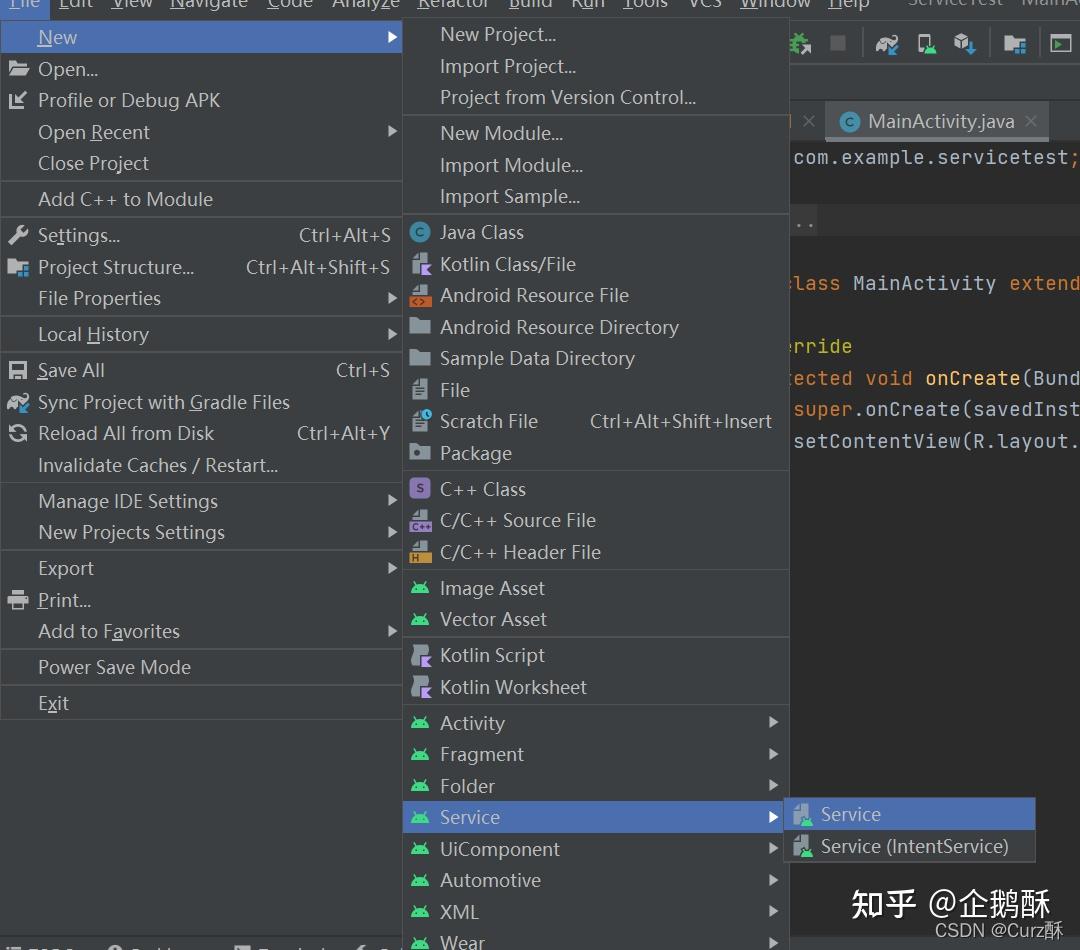Create a new C++ Class
This screenshot has height=950, width=1080.
point(484,488)
